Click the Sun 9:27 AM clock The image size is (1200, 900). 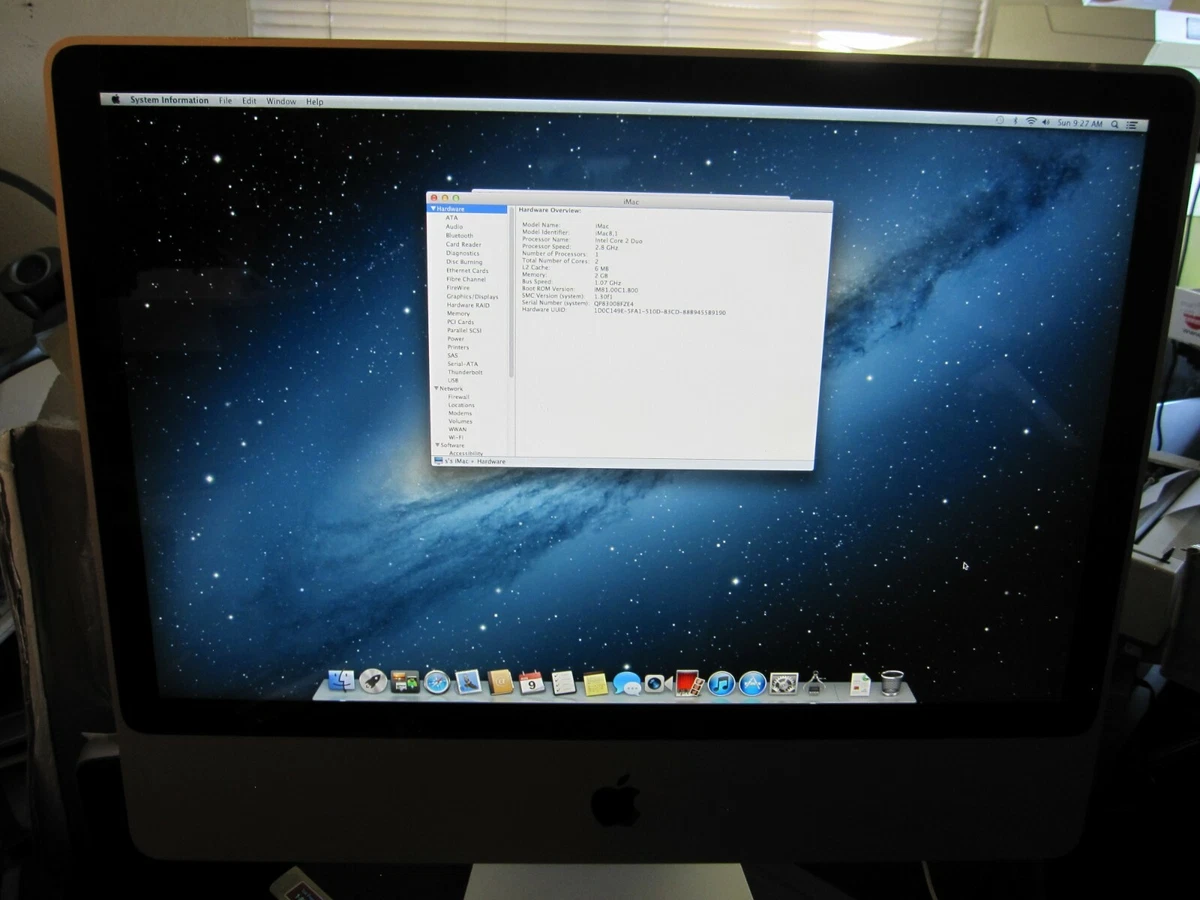(1080, 123)
